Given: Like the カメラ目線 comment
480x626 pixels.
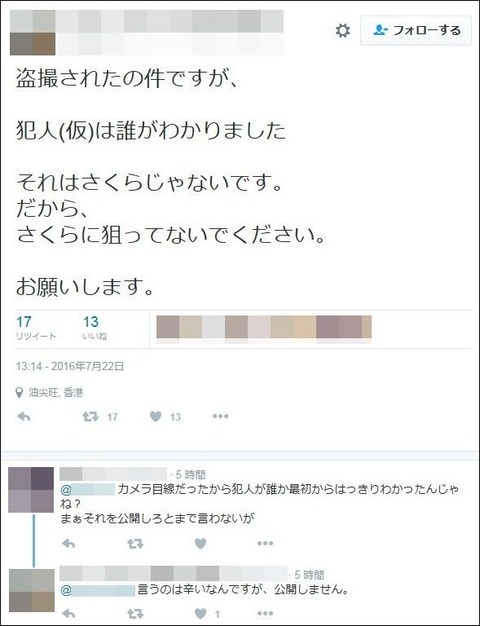Looking at the screenshot, I should [200, 543].
